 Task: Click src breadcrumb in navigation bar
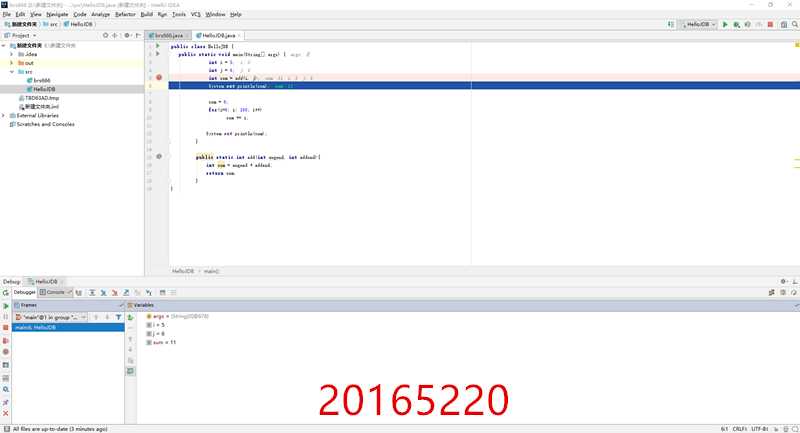coord(51,24)
